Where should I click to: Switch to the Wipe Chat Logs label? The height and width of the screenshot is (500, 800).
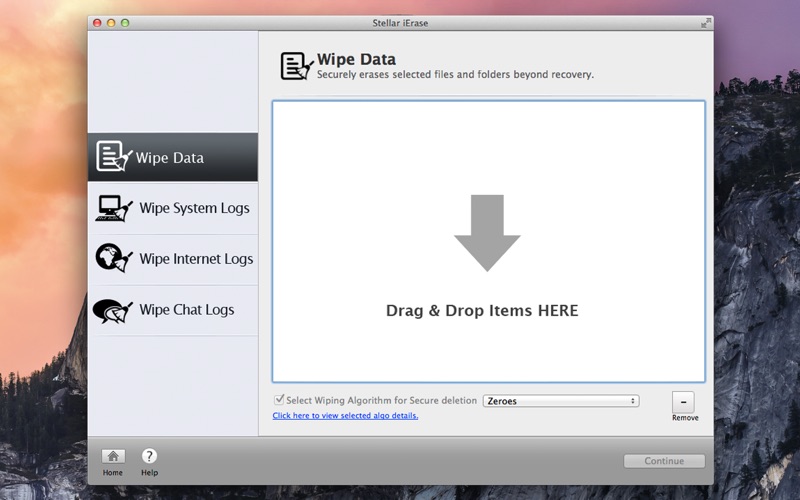[x=187, y=310]
